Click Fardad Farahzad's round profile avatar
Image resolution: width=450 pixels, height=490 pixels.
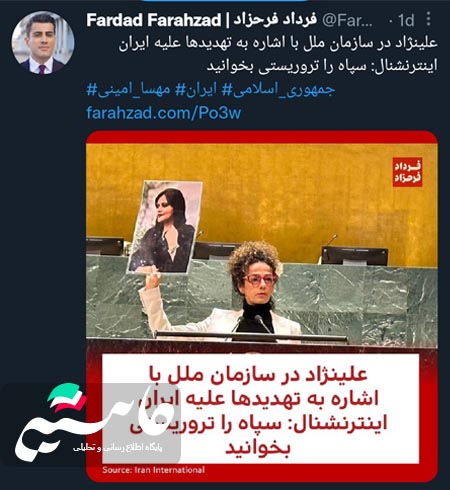(x=43, y=43)
